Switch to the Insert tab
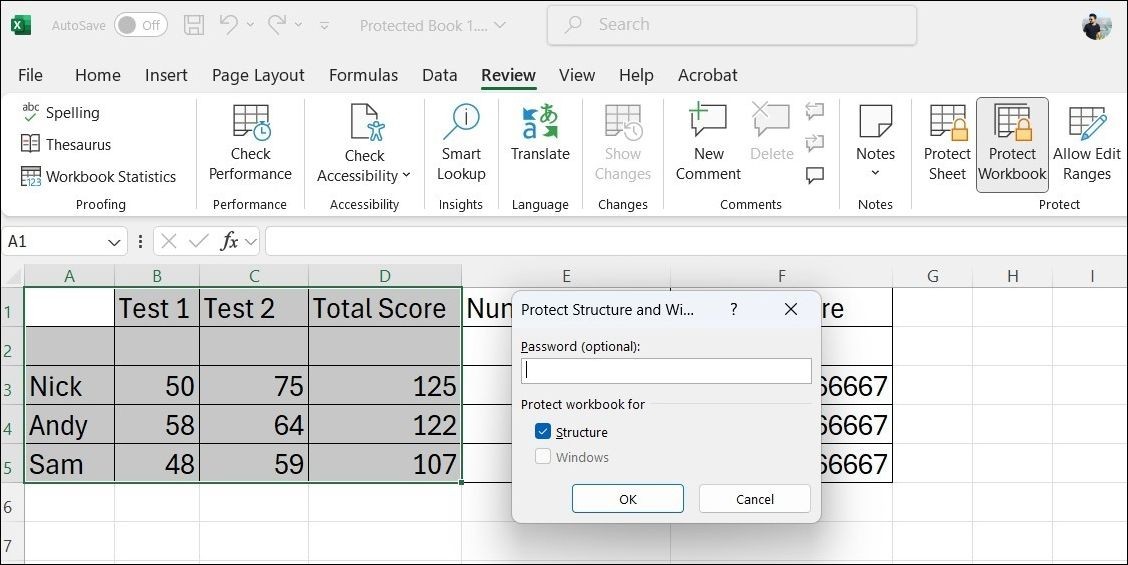This screenshot has width=1128, height=565. [x=166, y=75]
